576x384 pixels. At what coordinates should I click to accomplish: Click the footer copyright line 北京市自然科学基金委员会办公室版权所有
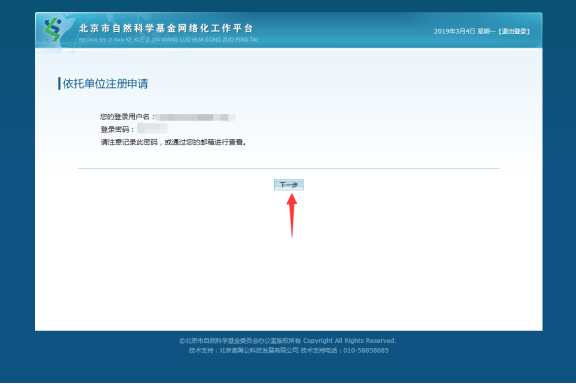click(240, 341)
